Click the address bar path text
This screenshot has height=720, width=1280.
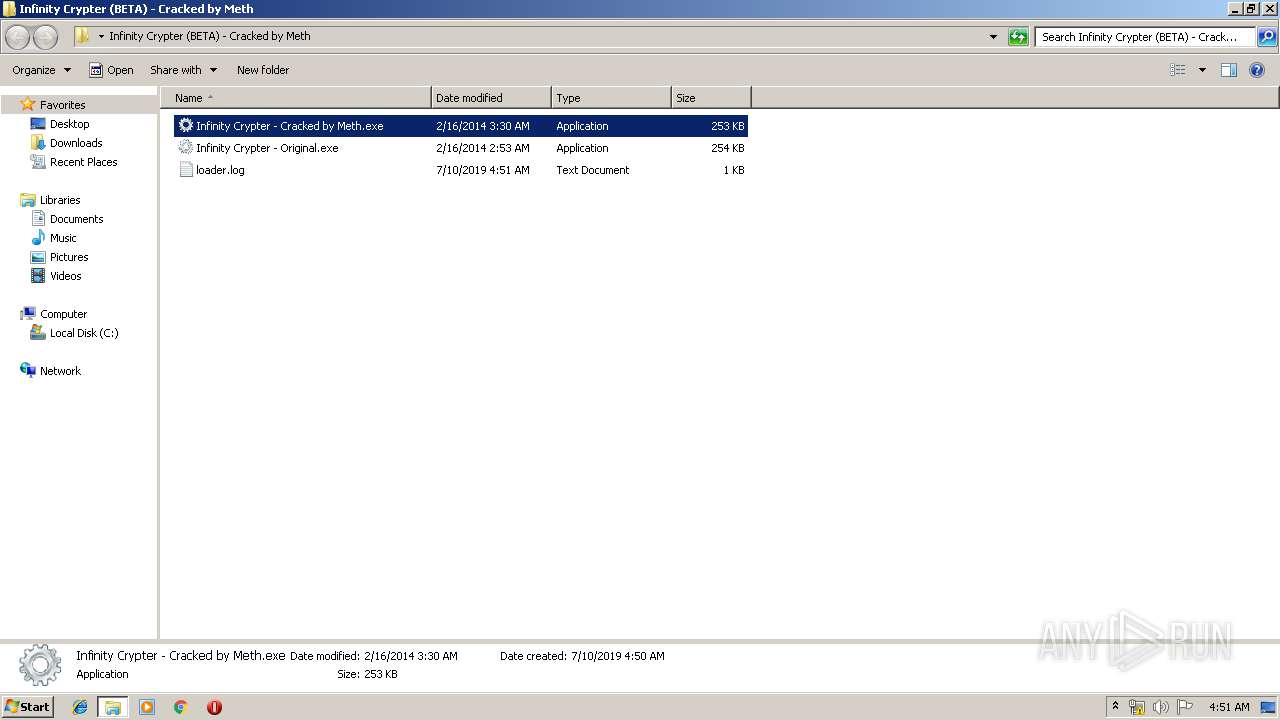point(210,36)
